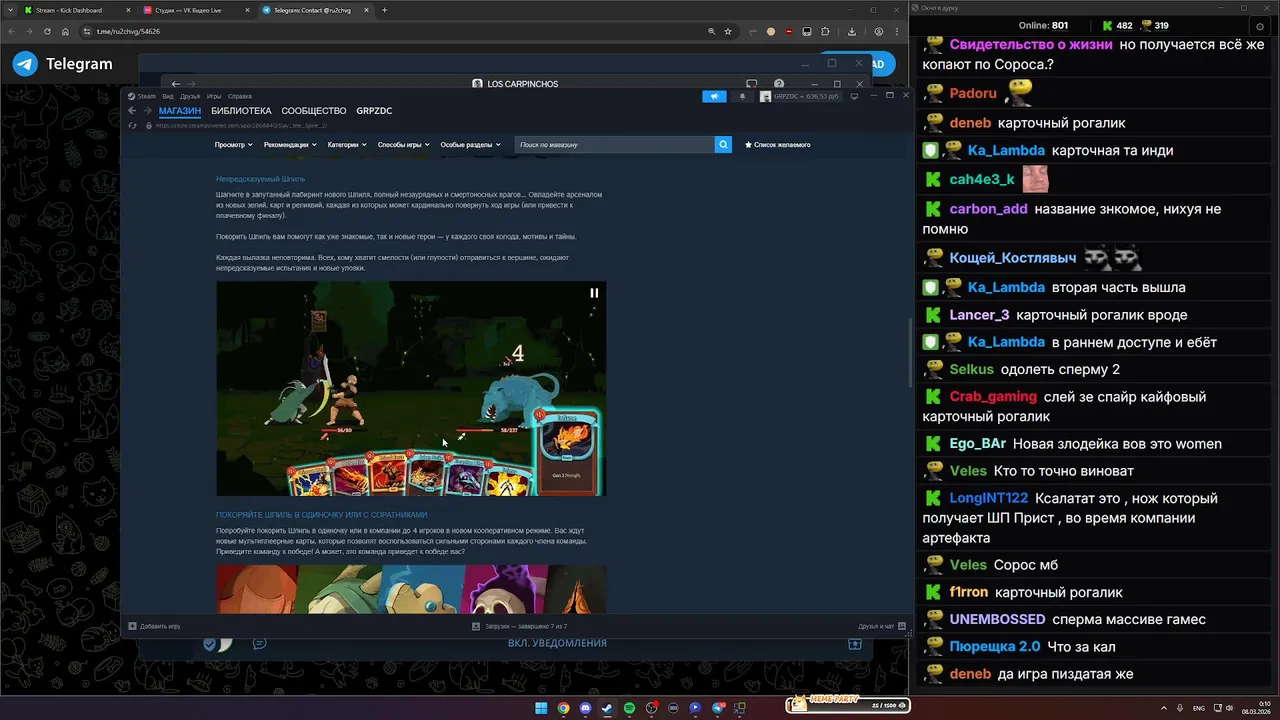
Task: Expand the Особые разделы dropdown
Action: (x=470, y=145)
